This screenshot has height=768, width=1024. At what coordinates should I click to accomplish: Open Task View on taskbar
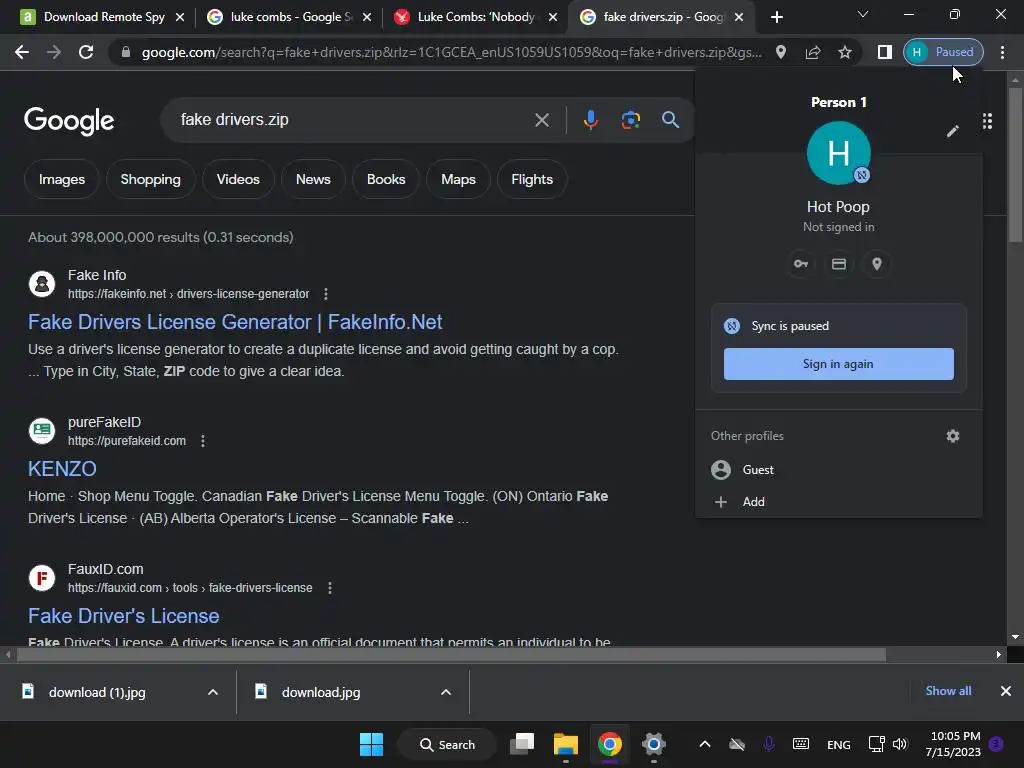522,744
